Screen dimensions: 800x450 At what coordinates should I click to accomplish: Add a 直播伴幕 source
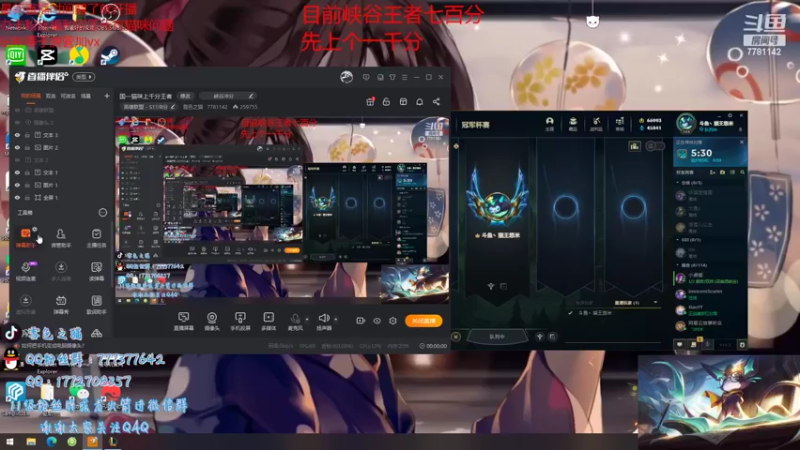point(184,321)
